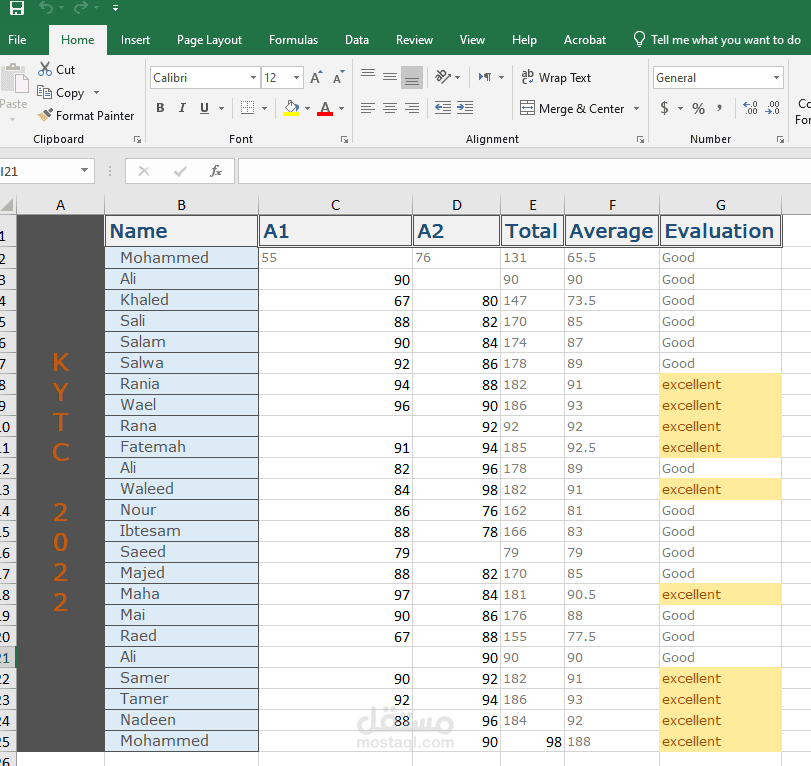Image resolution: width=811 pixels, height=766 pixels.
Task: Apply Accounting dollar number format
Action: pyautogui.click(x=665, y=108)
